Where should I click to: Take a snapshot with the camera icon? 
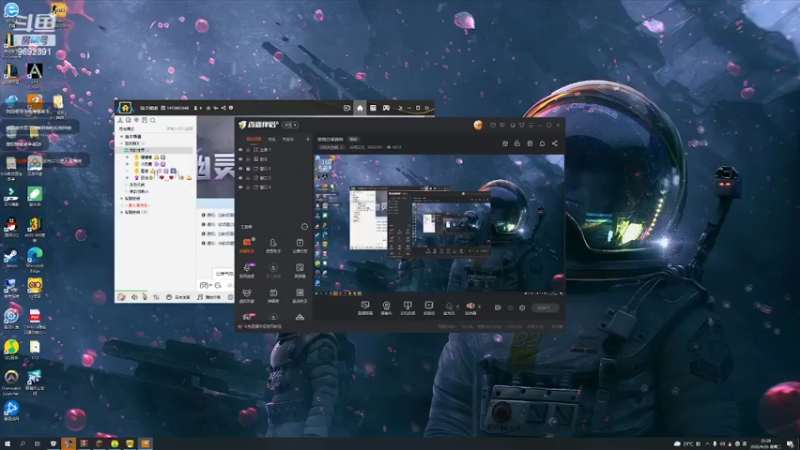tap(505, 143)
